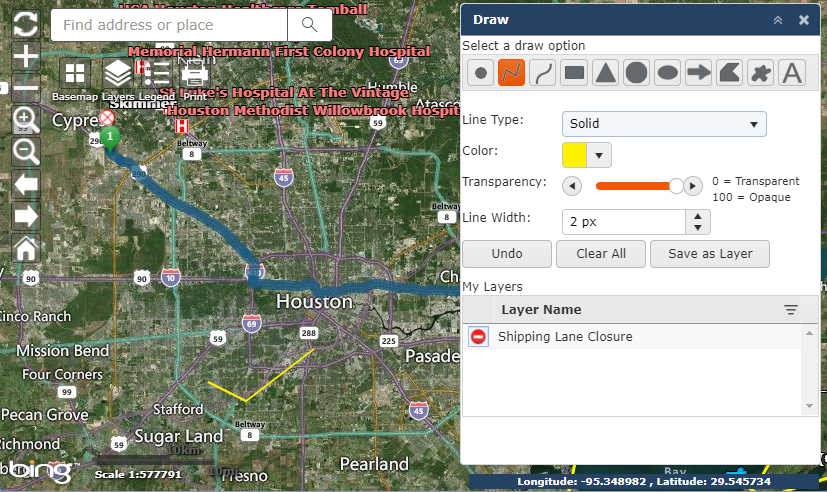Click Save as Layer button
The height and width of the screenshot is (492, 827).
click(x=710, y=254)
